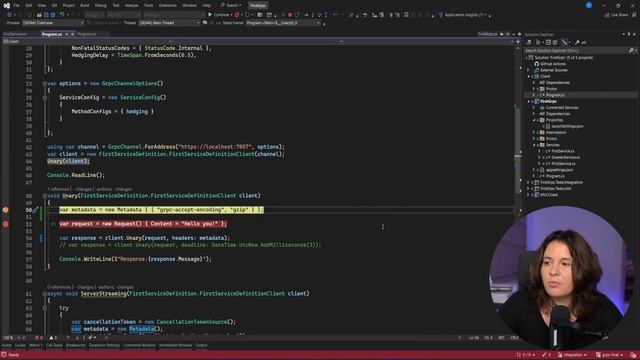Open the Thread dropdown showing Main Thread
Image resolution: width=640 pixels, height=360 pixels.
point(169,23)
